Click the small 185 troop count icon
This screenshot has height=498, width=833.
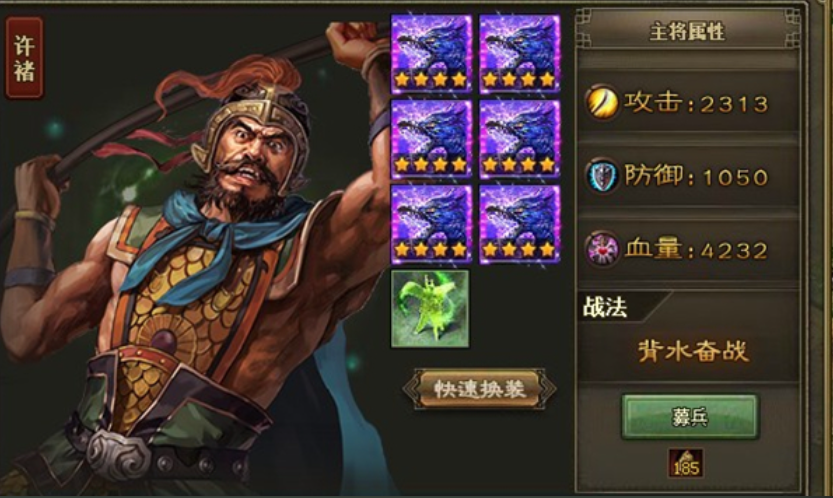[686, 463]
